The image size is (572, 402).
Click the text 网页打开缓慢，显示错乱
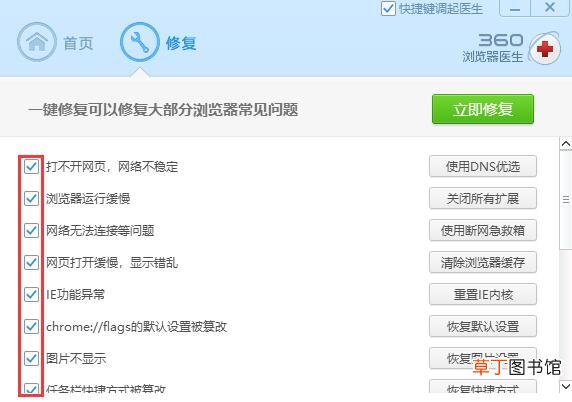(x=112, y=263)
